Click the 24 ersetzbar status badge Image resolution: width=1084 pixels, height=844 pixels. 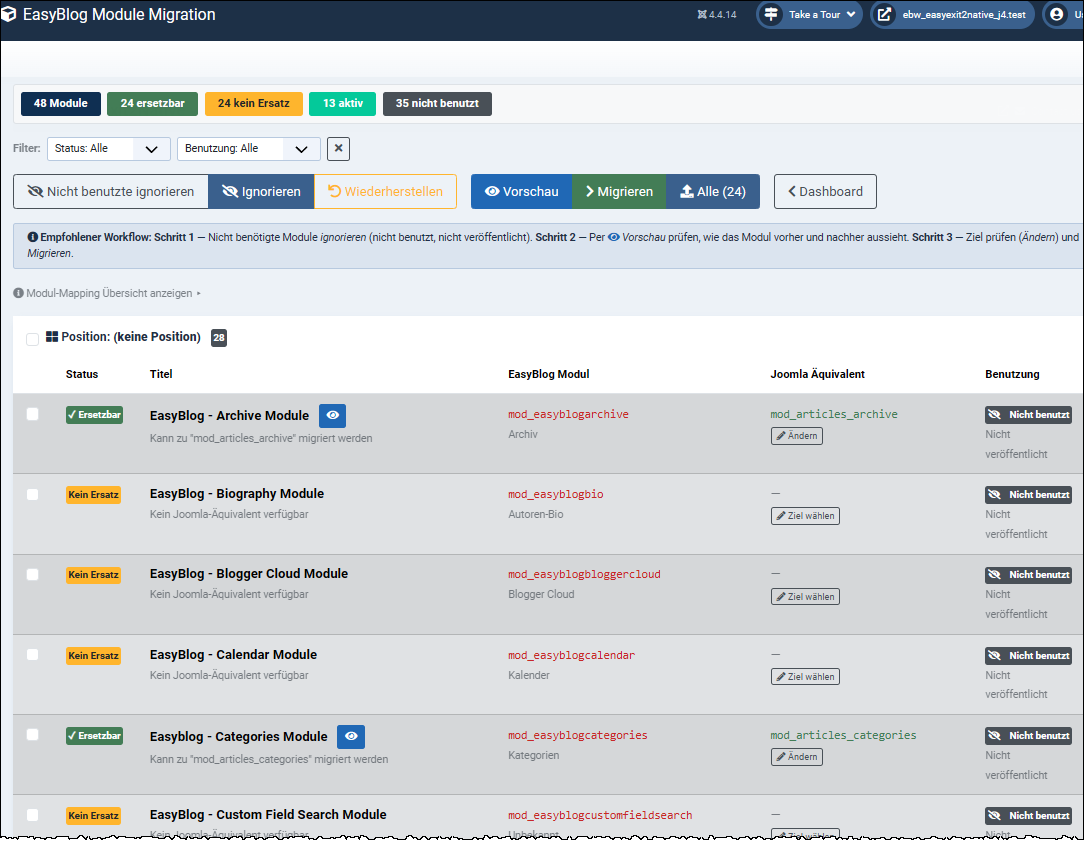pos(152,103)
